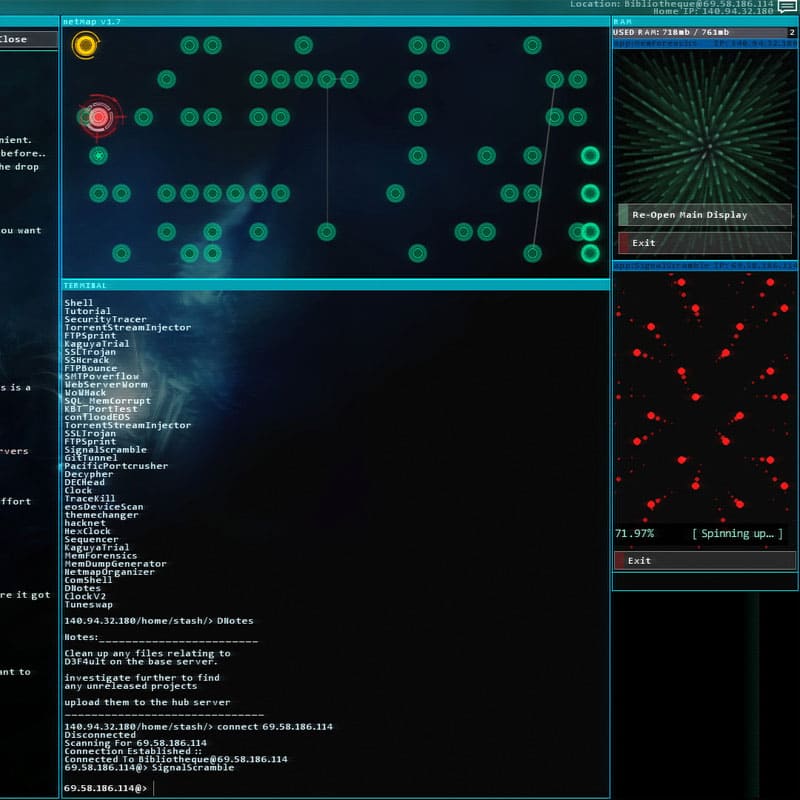Click the SignalScramble spinning up percentage
The height and width of the screenshot is (800, 800).
(x=634, y=534)
